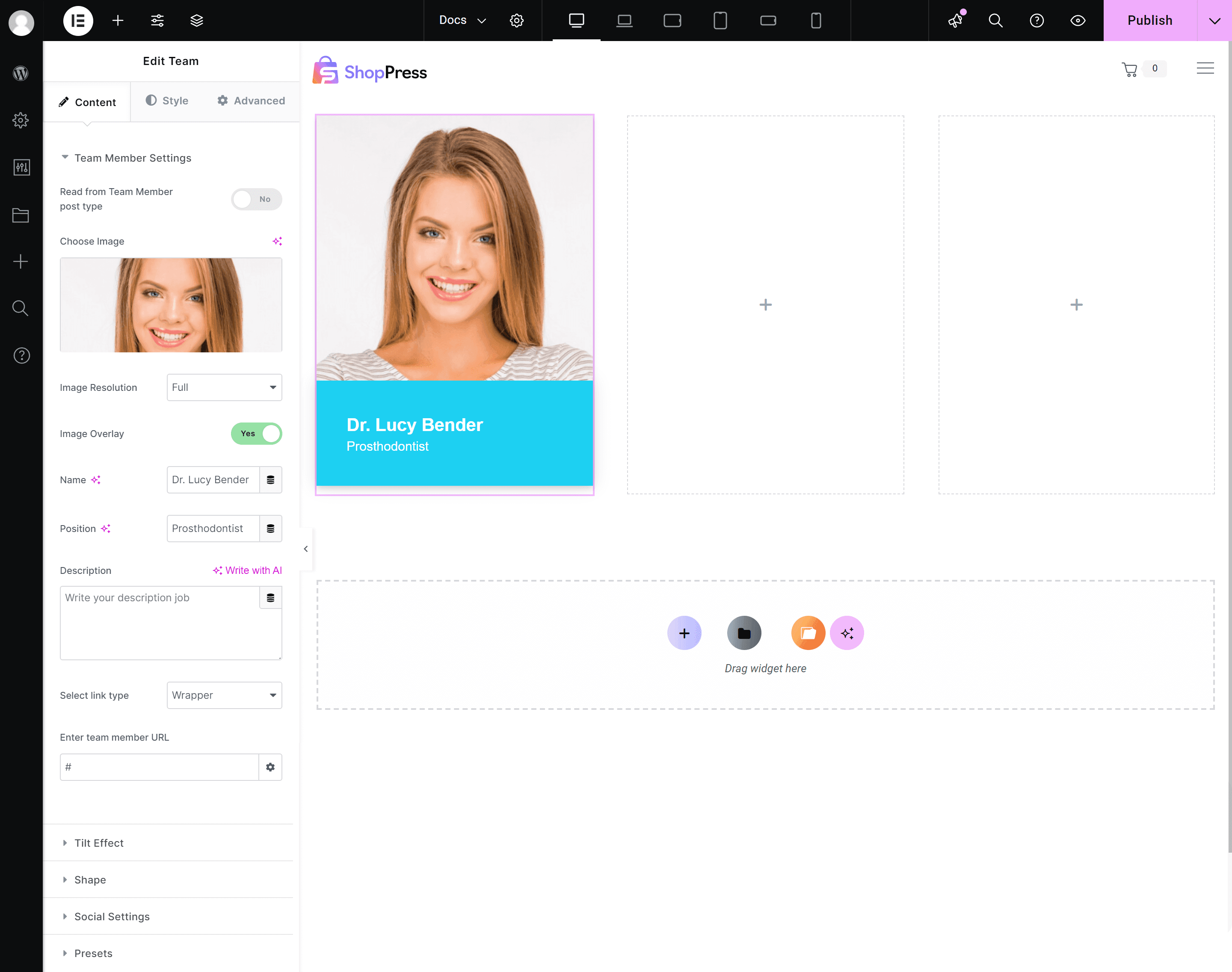Expand the Tilt Effect section
Viewport: 1232px width, 972px height.
coord(99,843)
